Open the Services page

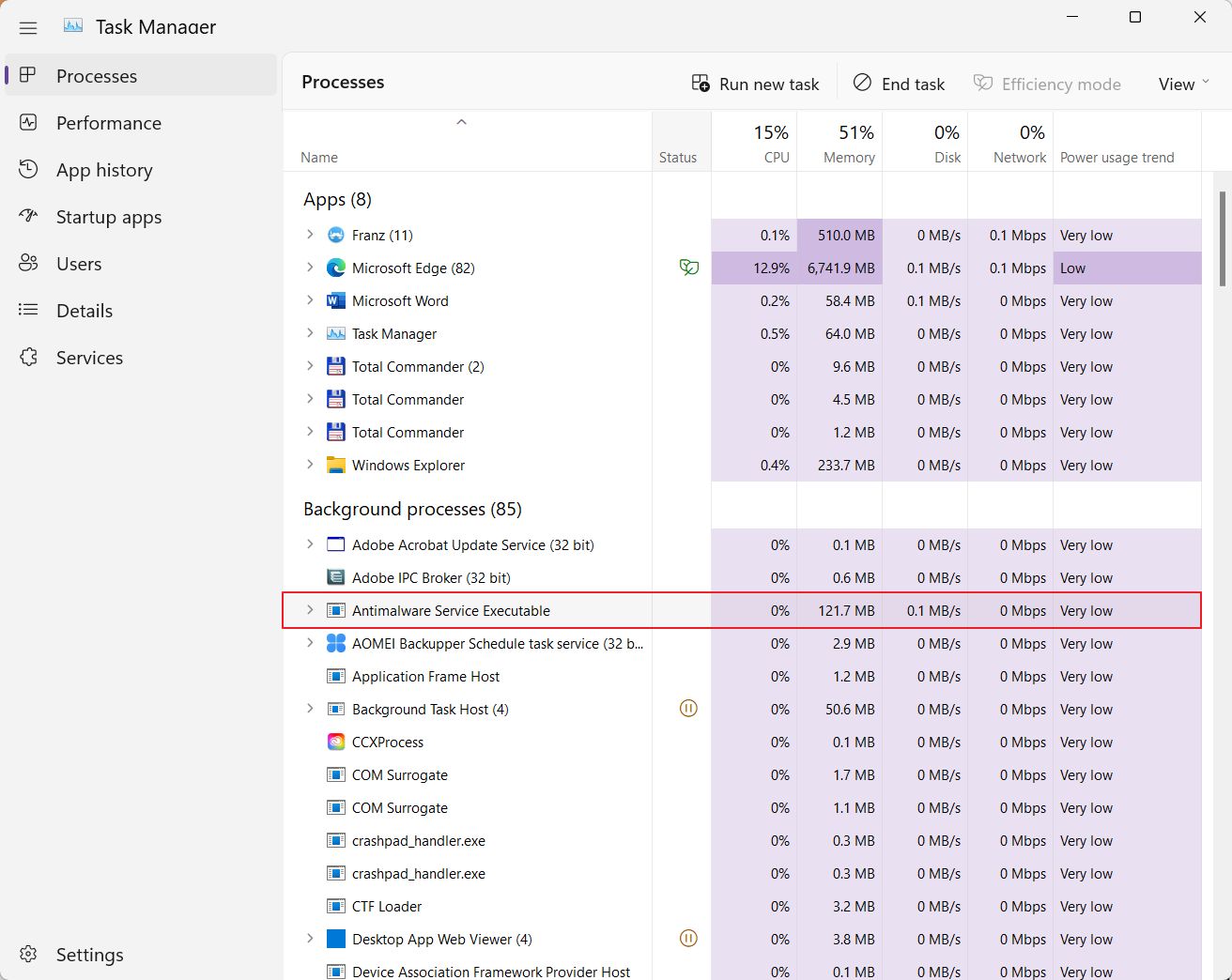141,357
